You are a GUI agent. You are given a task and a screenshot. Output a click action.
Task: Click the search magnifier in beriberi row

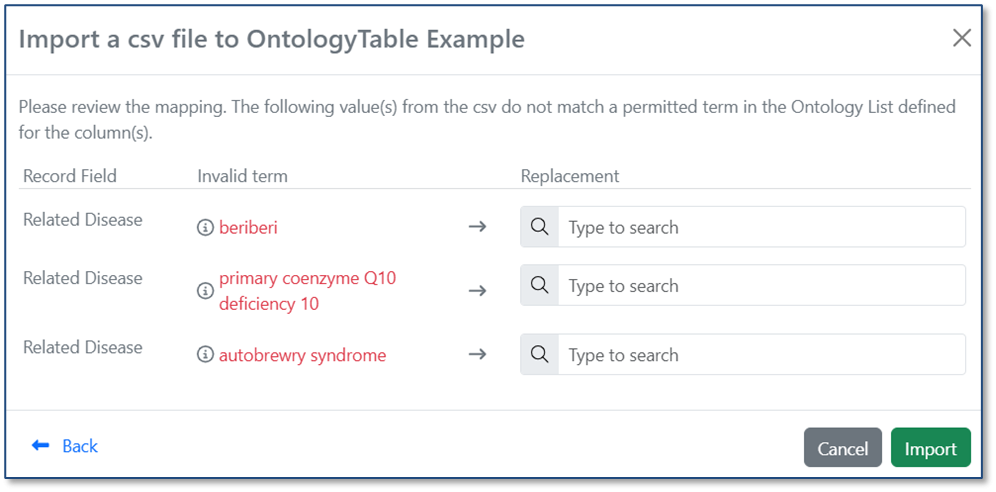[540, 227]
